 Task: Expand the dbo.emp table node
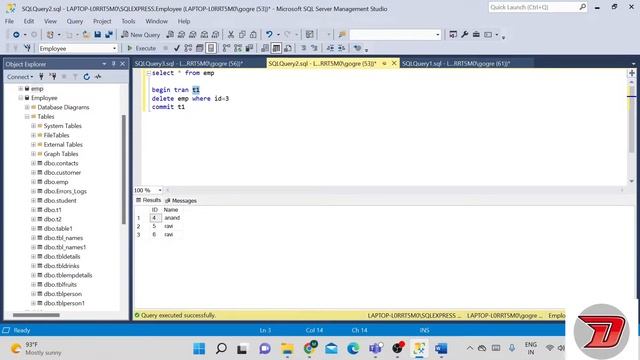[33, 182]
